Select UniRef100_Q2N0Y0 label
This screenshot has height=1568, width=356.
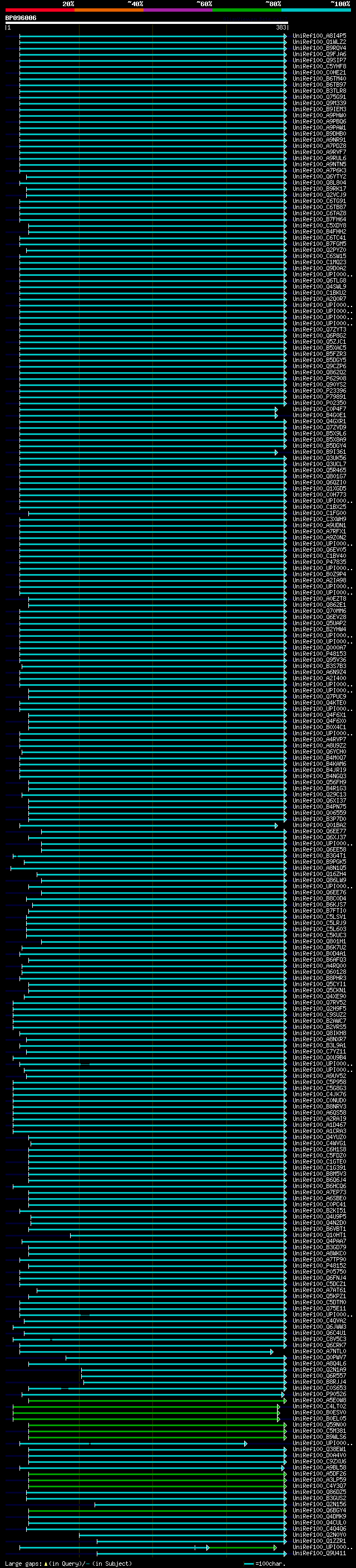point(319,1535)
